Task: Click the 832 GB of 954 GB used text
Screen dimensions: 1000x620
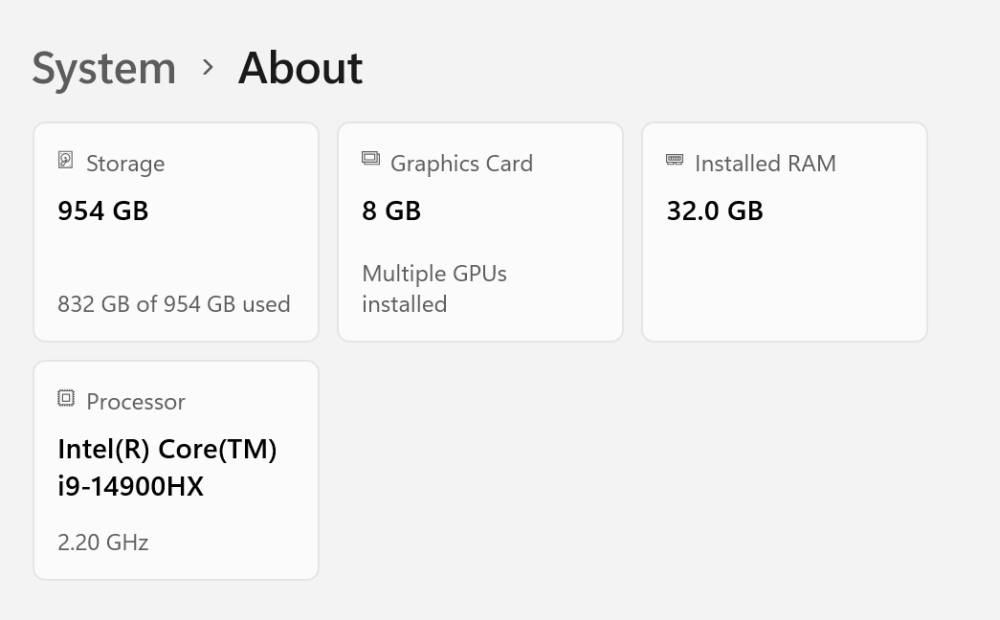Action: click(x=173, y=304)
